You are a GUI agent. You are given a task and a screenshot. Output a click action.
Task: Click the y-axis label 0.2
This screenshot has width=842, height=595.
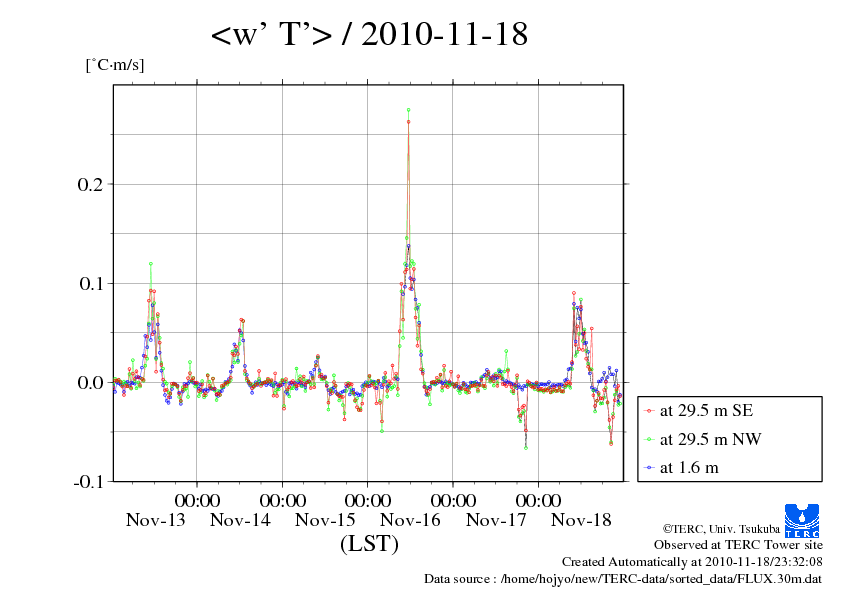coord(90,184)
